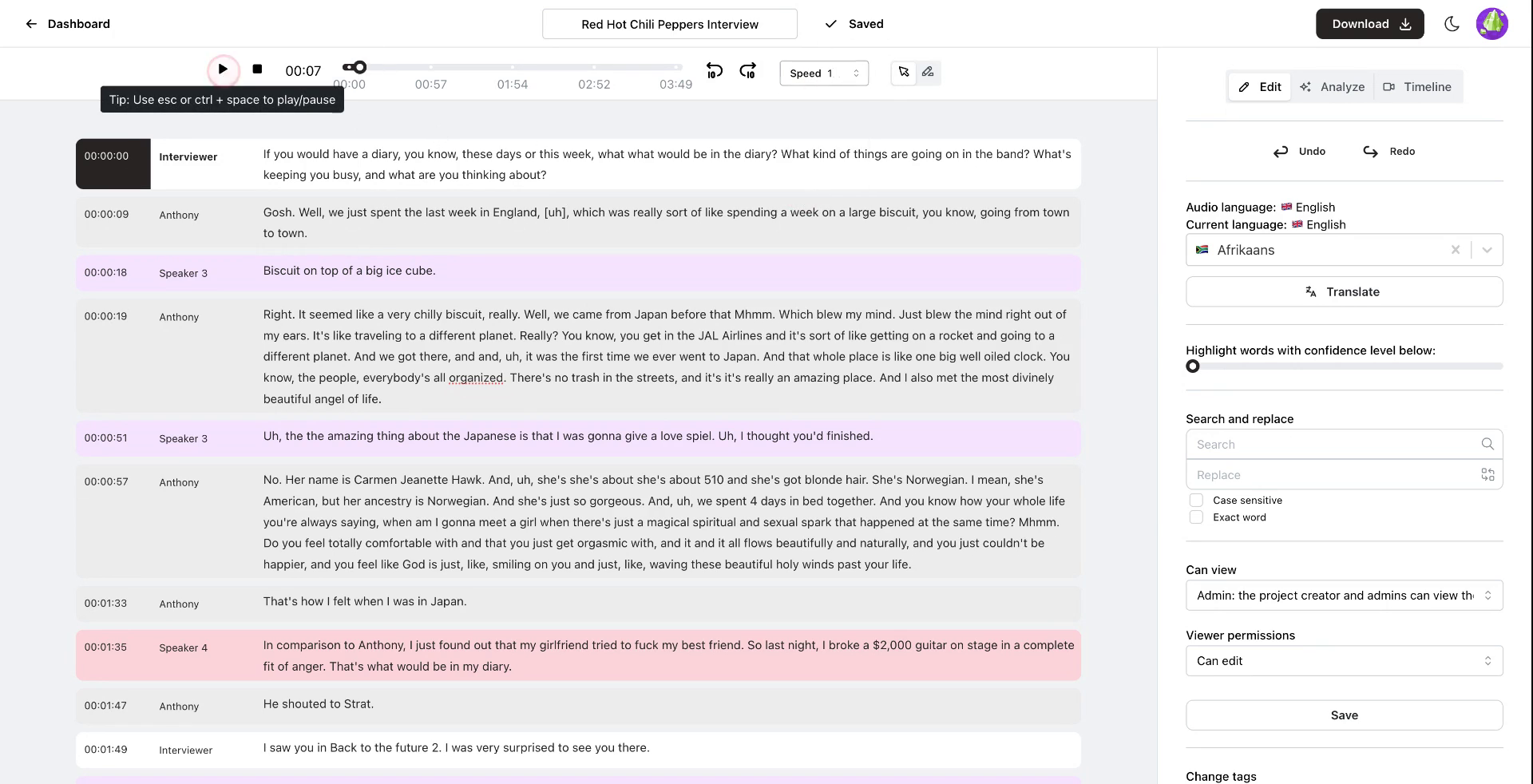Image resolution: width=1533 pixels, height=784 pixels.
Task: Click the Download button
Action: (1370, 24)
